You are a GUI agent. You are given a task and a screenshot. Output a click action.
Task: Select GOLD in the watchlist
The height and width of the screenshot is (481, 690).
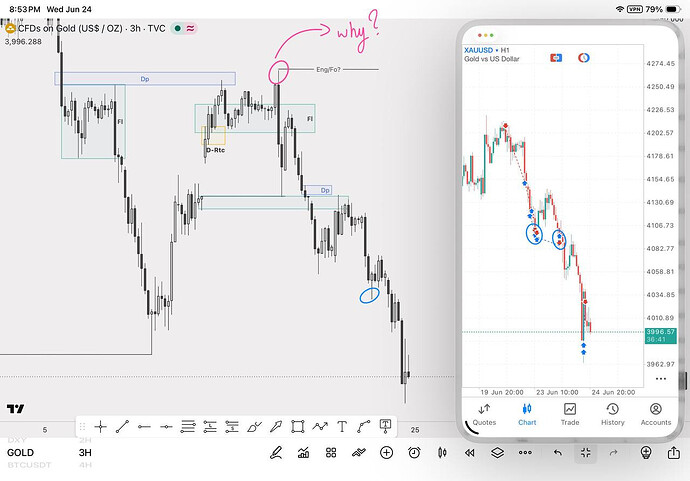(x=20, y=452)
